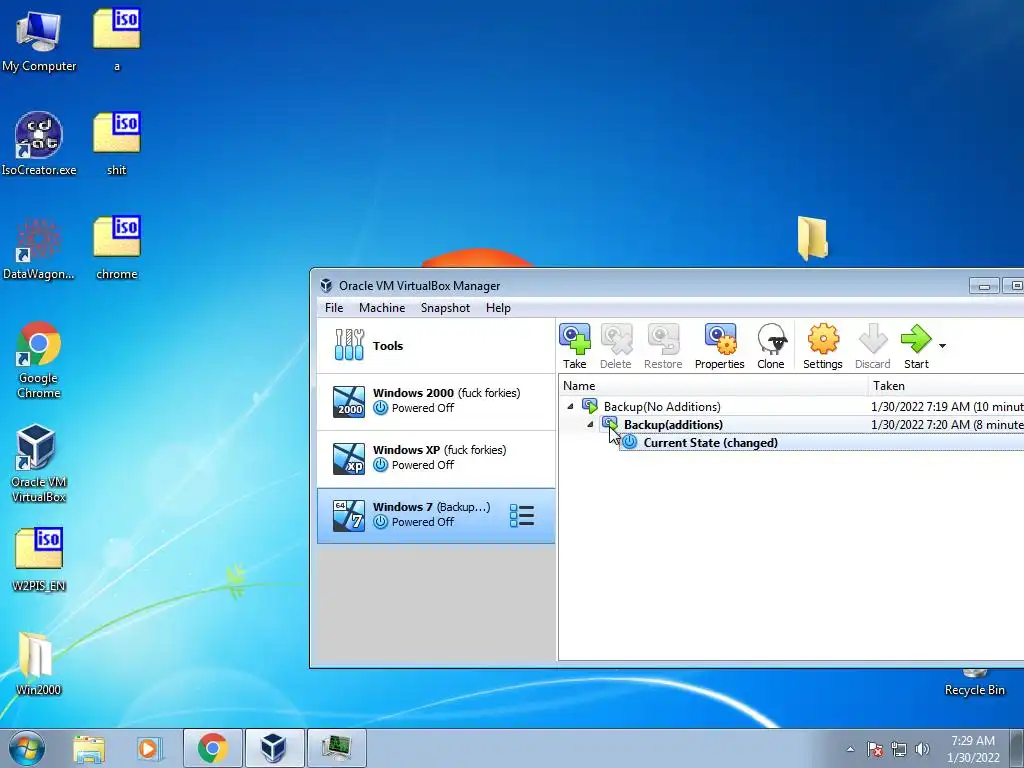Select the Backup(No Additions) snapshot row
1024x768 pixels.
pyautogui.click(x=792, y=406)
